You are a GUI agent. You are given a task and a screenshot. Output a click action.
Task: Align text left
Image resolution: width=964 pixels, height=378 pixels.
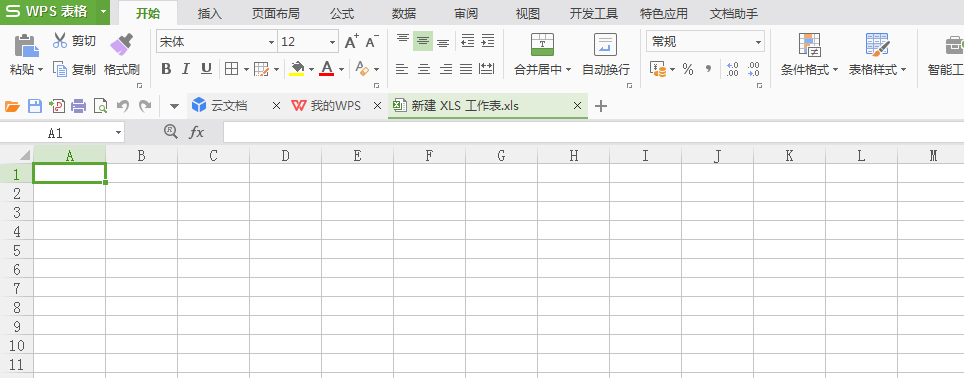402,69
